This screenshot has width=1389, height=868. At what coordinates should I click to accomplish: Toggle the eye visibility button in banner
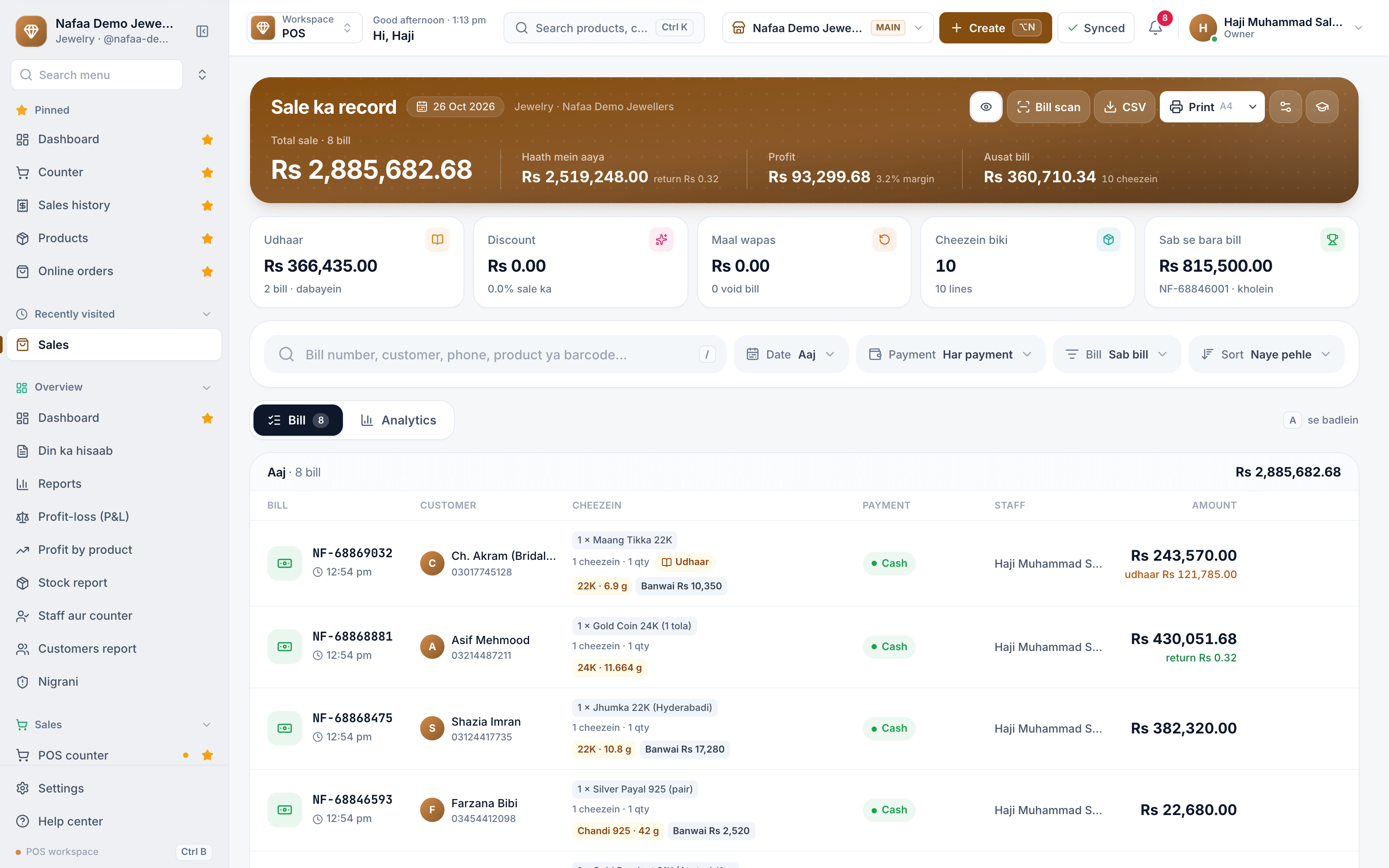pos(986,107)
